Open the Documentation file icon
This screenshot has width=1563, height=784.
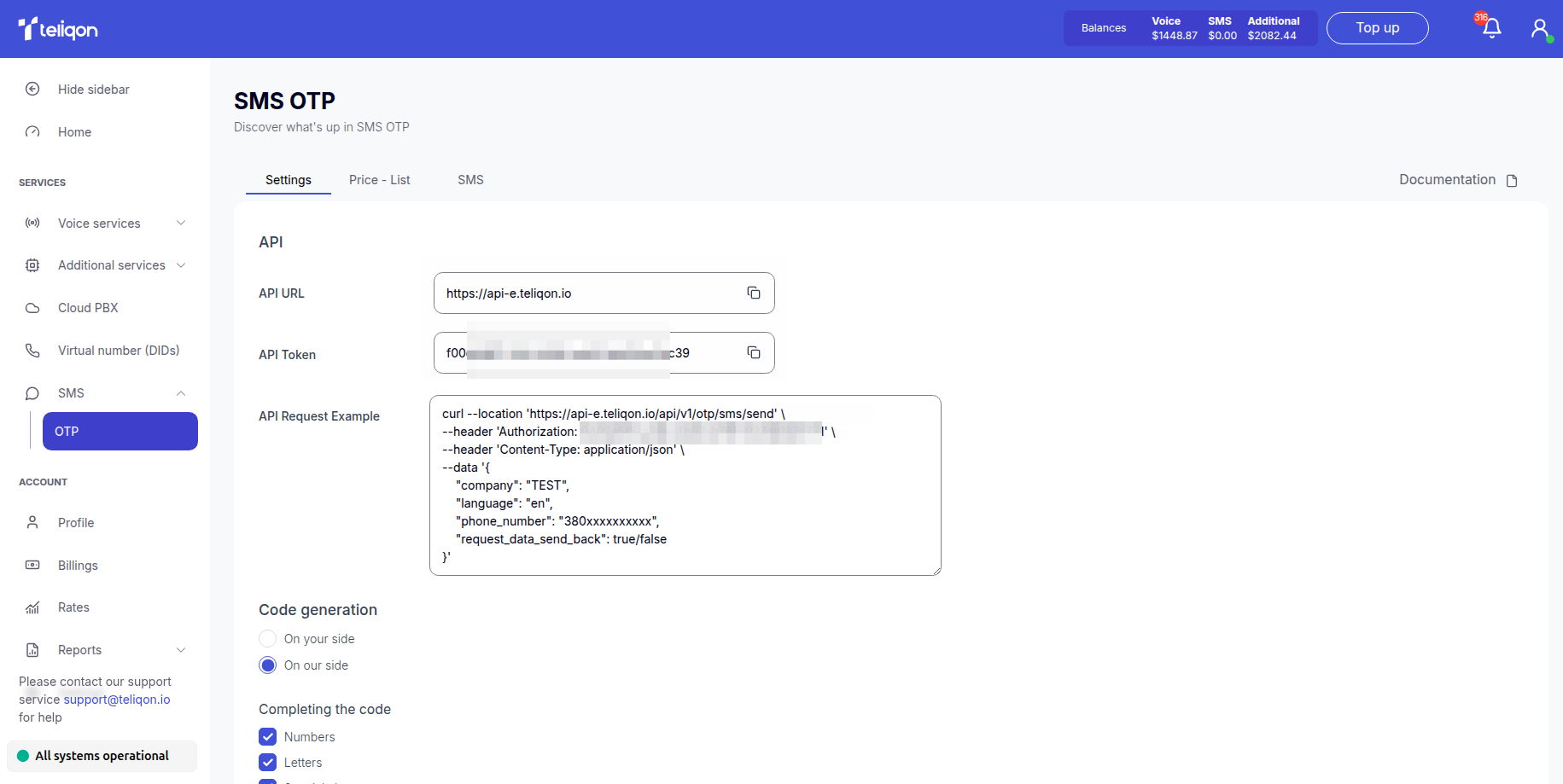[x=1512, y=181]
